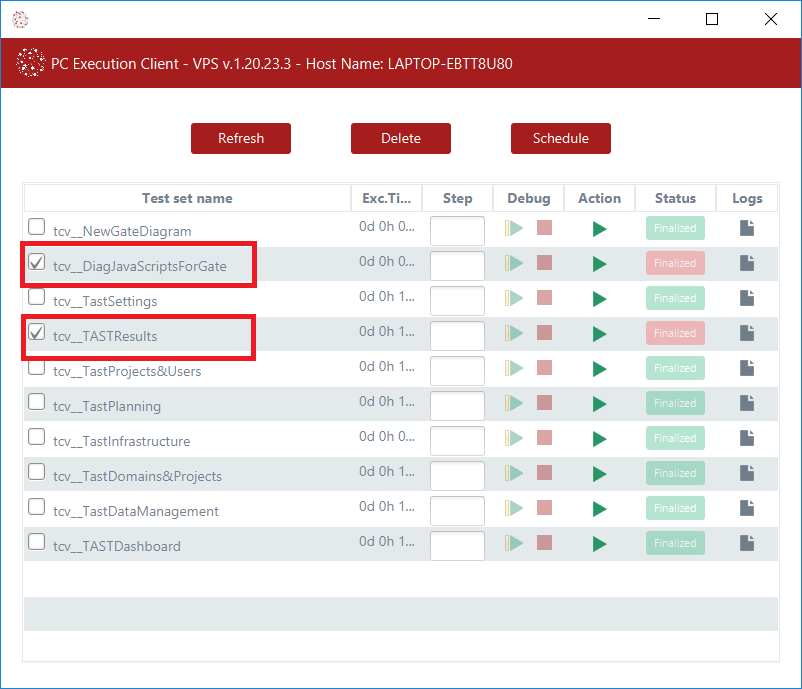View the tcv__TASTDashboard log file
The width and height of the screenshot is (802, 689).
pos(747,543)
